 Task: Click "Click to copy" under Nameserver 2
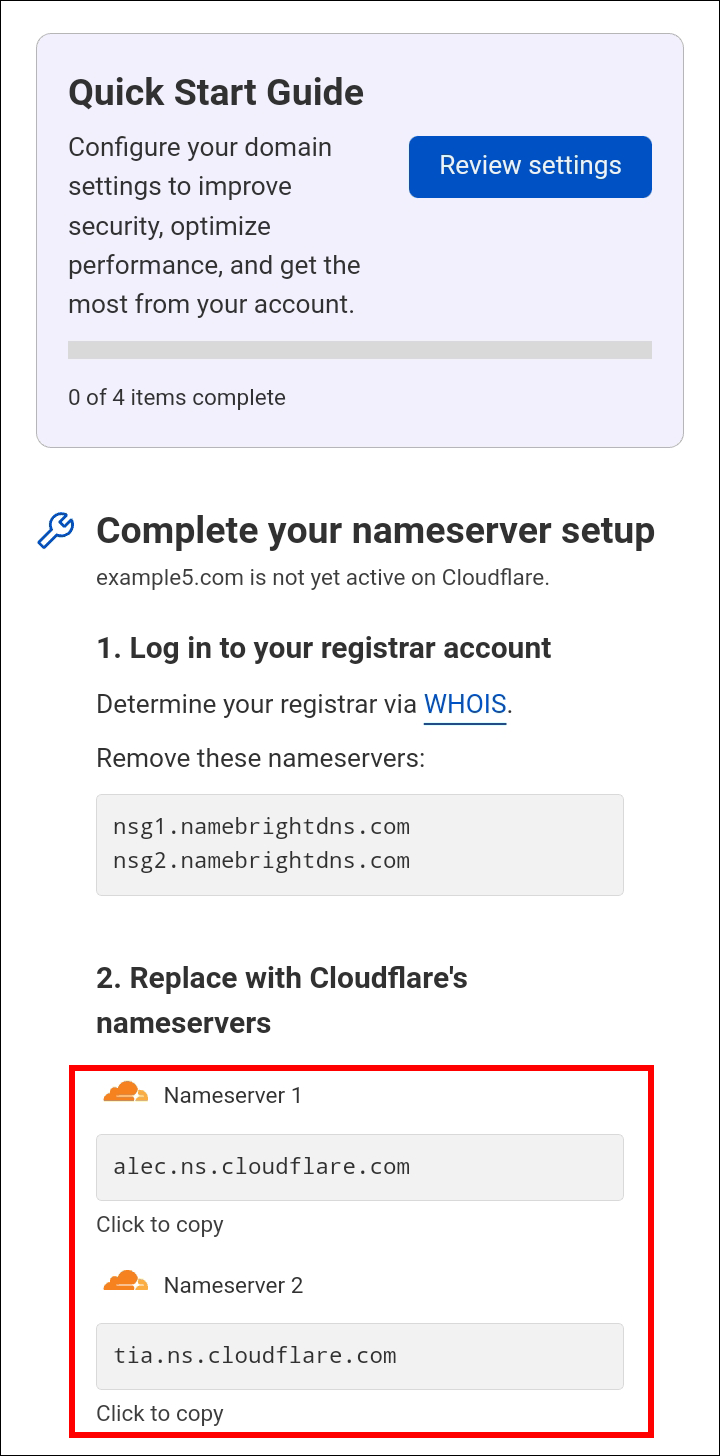(x=160, y=1414)
